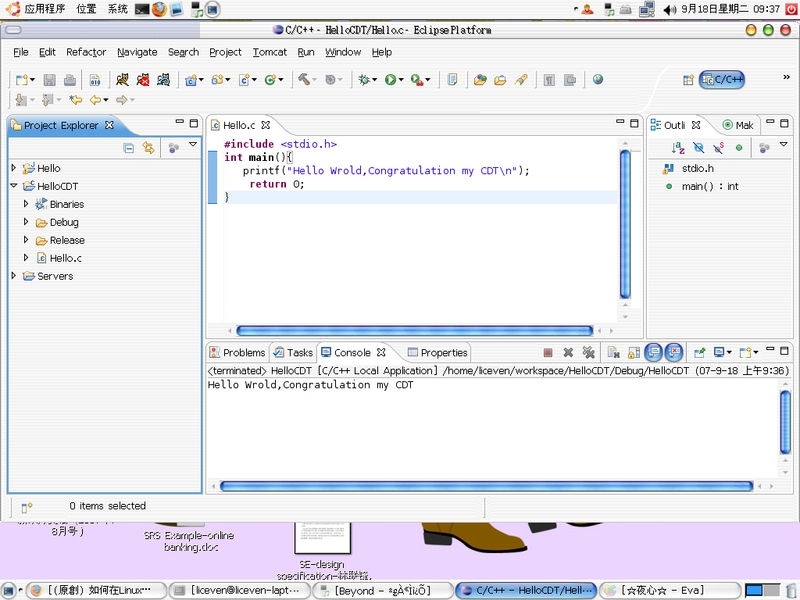800x600 pixels.
Task: Toggle Hide Static Members in Outline
Action: [718, 148]
